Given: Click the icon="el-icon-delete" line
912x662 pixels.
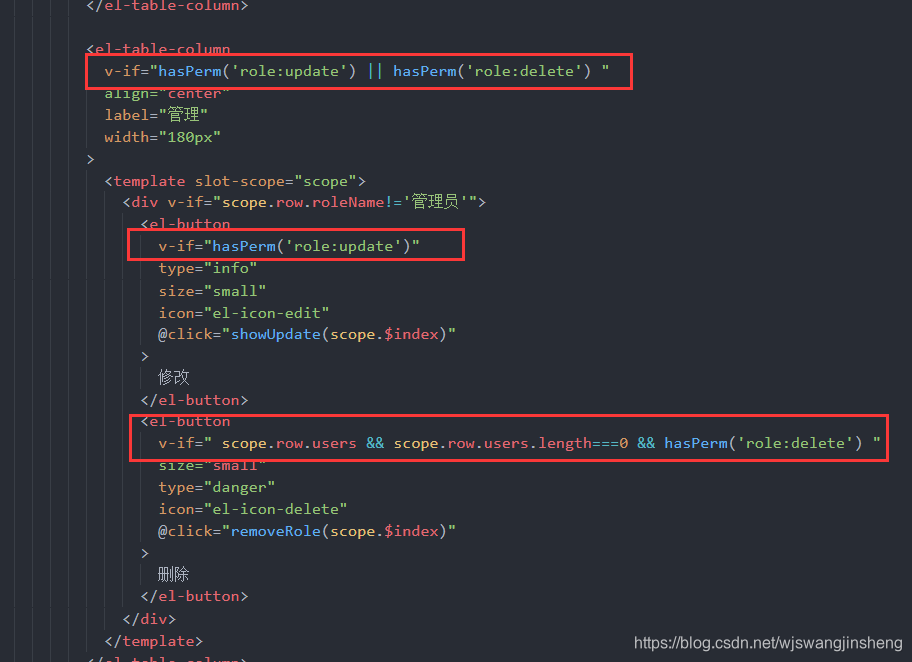Looking at the screenshot, I should point(253,509).
